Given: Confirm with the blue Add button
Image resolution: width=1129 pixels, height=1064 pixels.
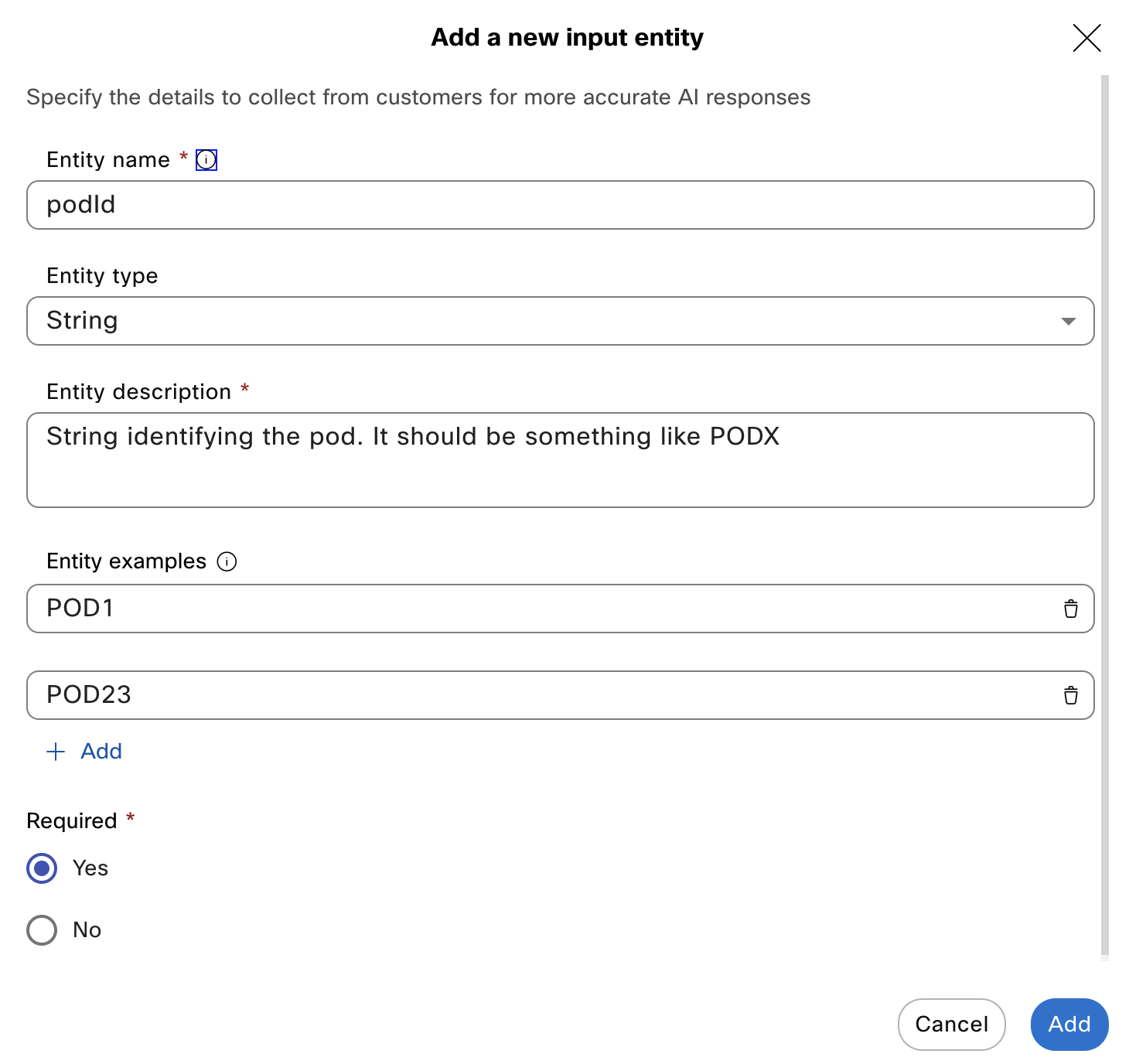Looking at the screenshot, I should (1069, 1024).
